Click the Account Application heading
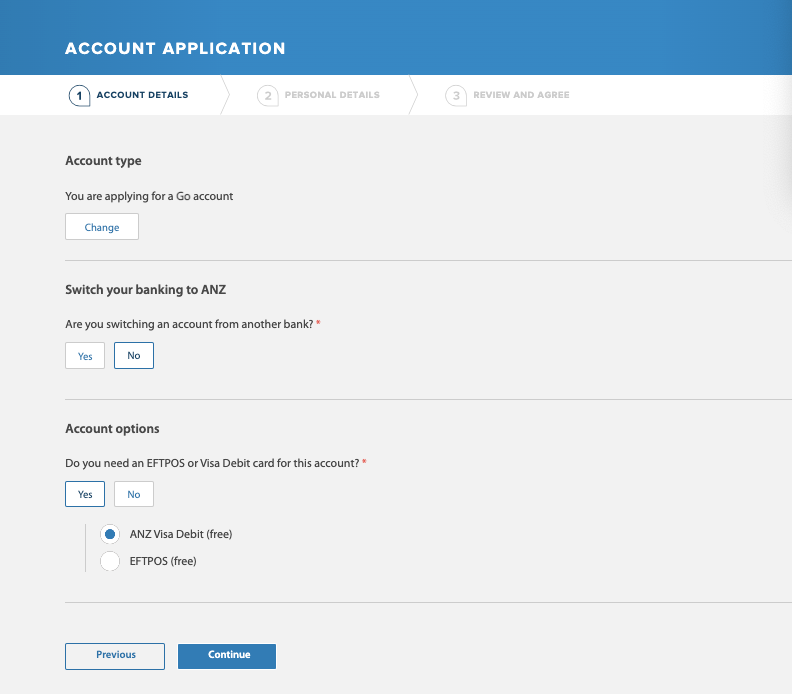The image size is (792, 694). point(175,48)
